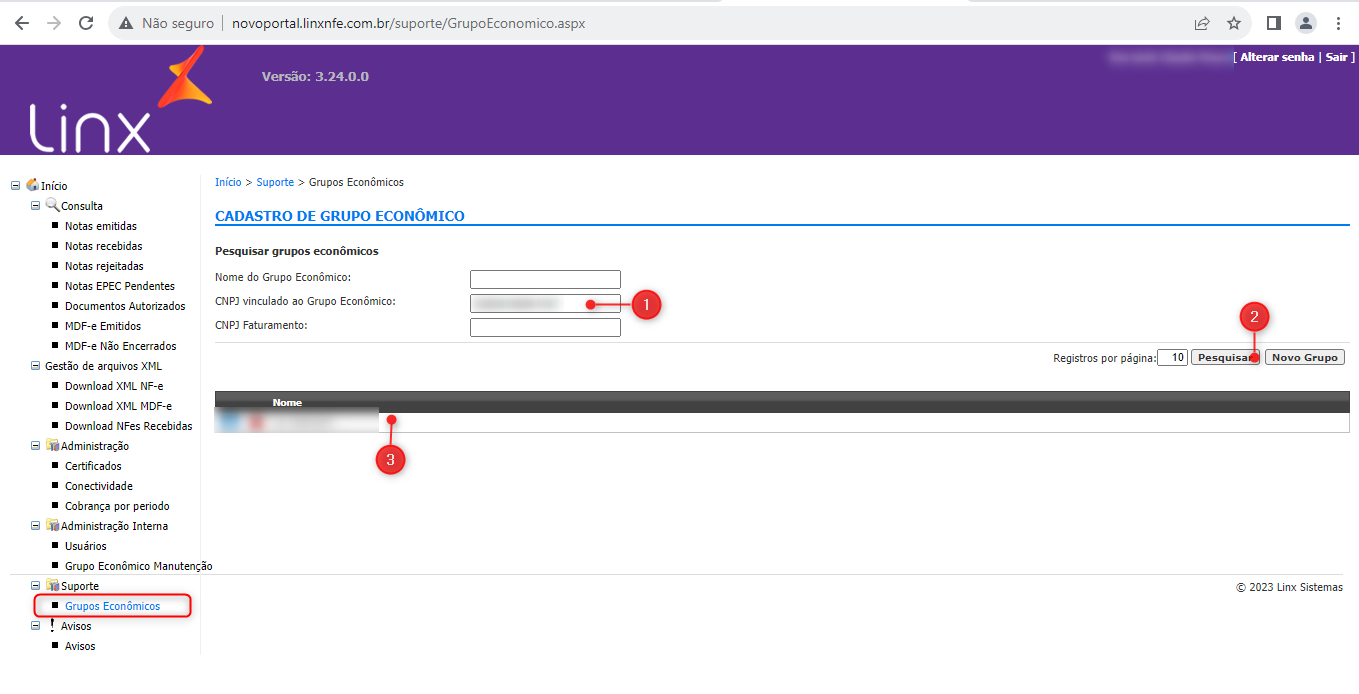Click the Pesquisar grupos econômicos subtitle
Screen dimensions: 1359x694
[297, 251]
